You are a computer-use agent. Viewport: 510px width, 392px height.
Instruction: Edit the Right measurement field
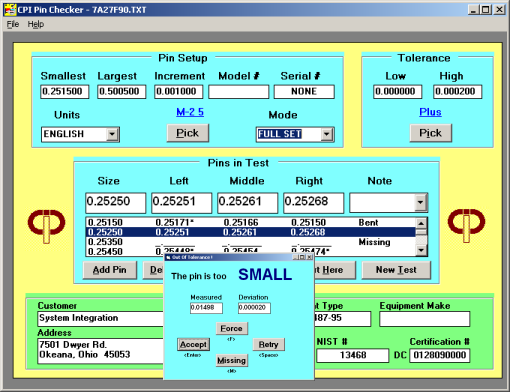(314, 203)
